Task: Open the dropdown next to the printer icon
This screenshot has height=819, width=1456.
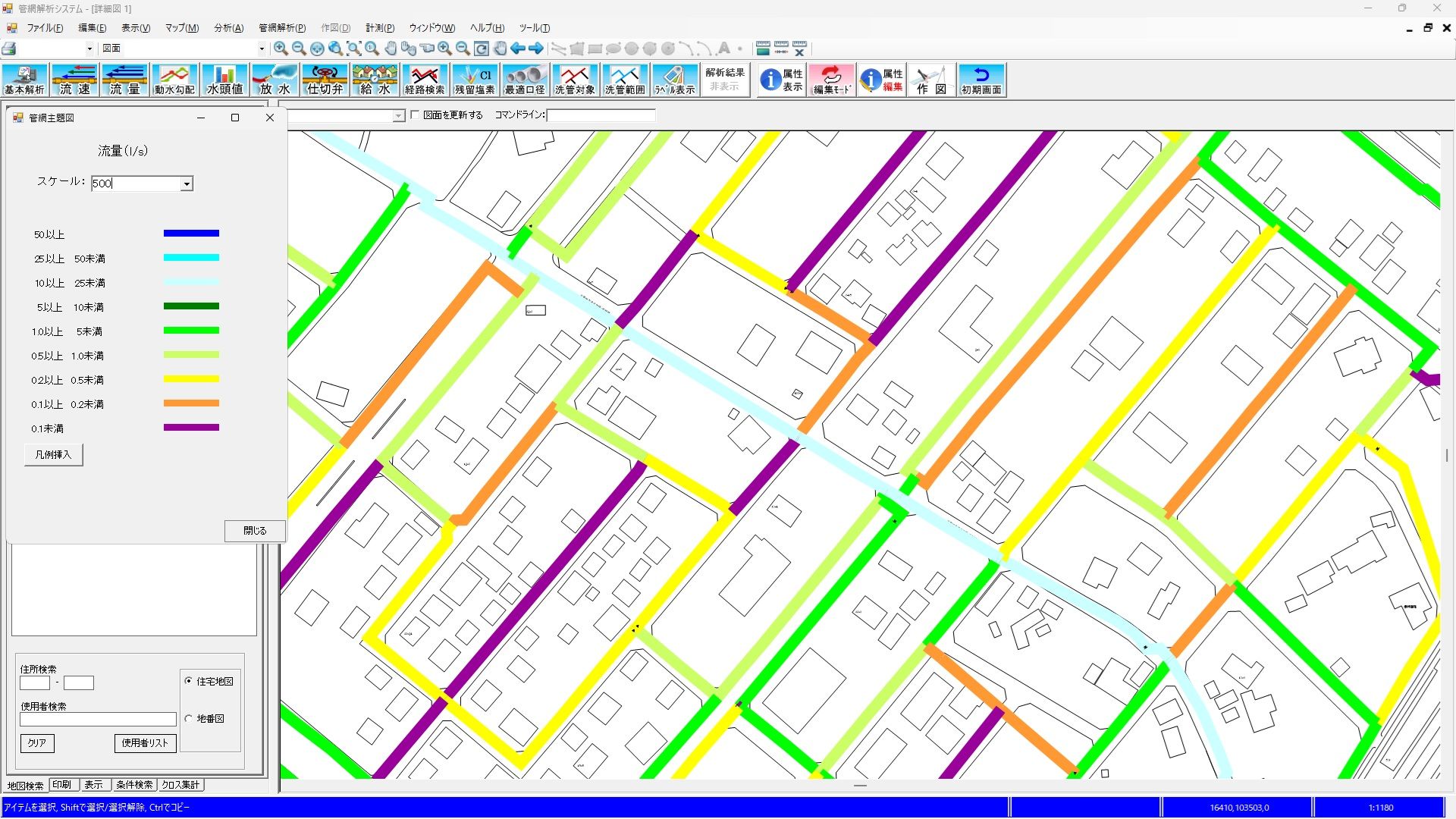Action: [x=89, y=49]
